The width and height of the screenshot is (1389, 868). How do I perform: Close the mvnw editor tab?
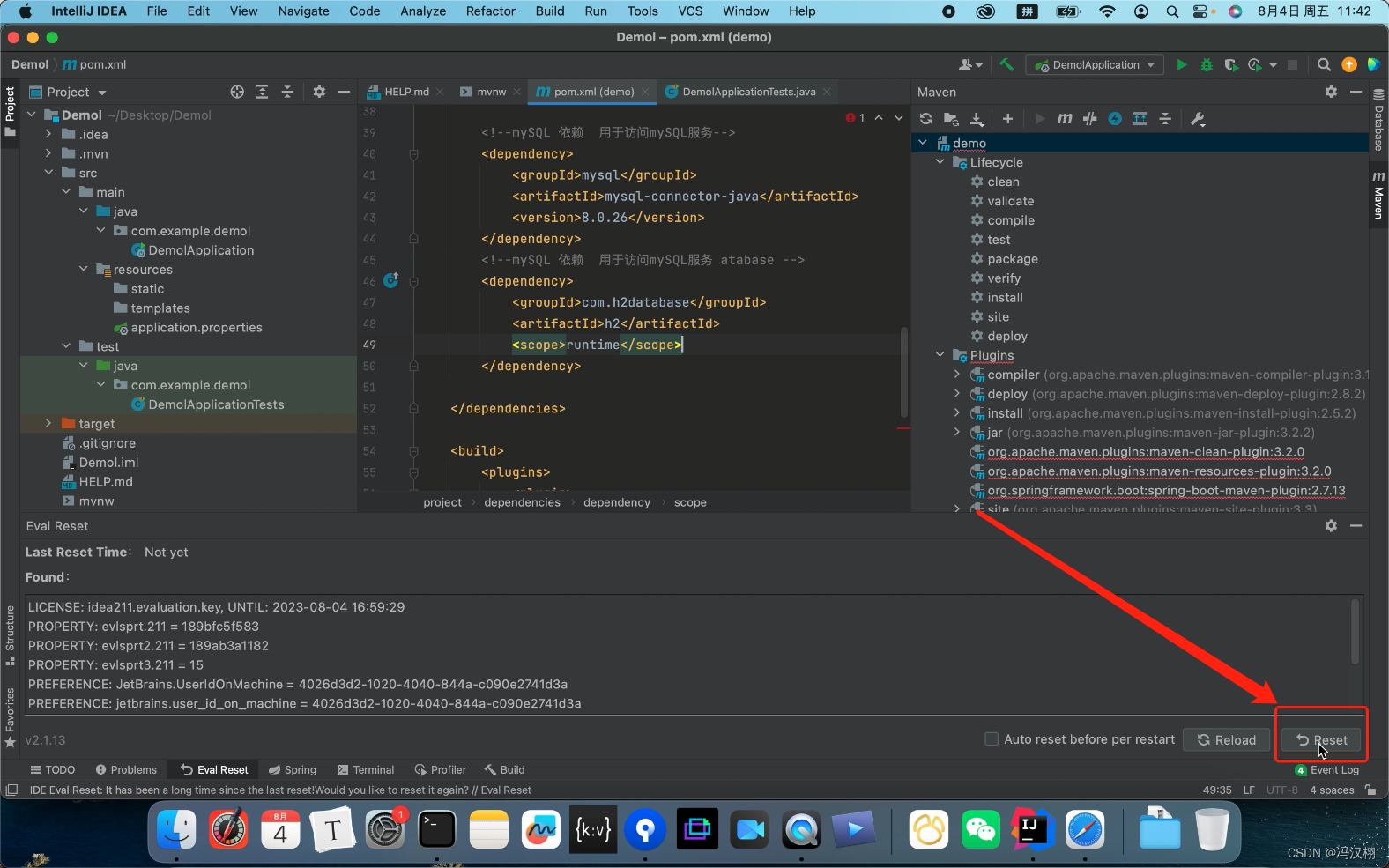pyautogui.click(x=517, y=92)
